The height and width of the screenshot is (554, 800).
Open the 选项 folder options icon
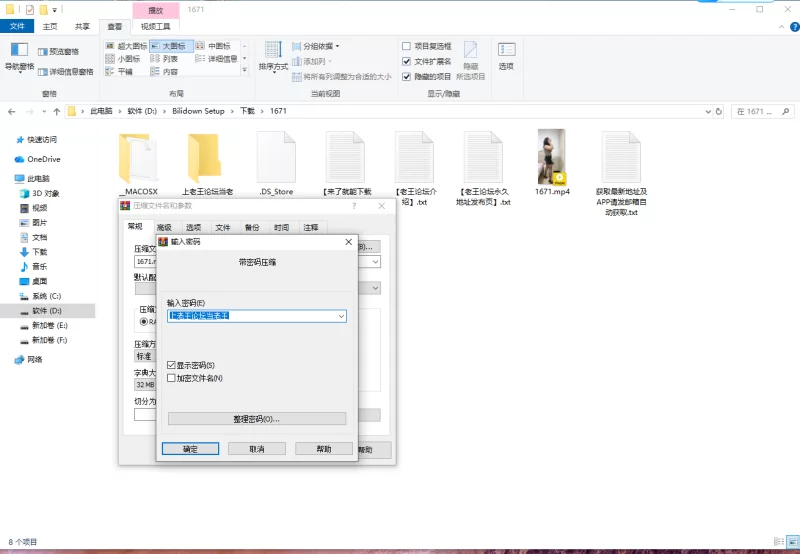coord(506,55)
